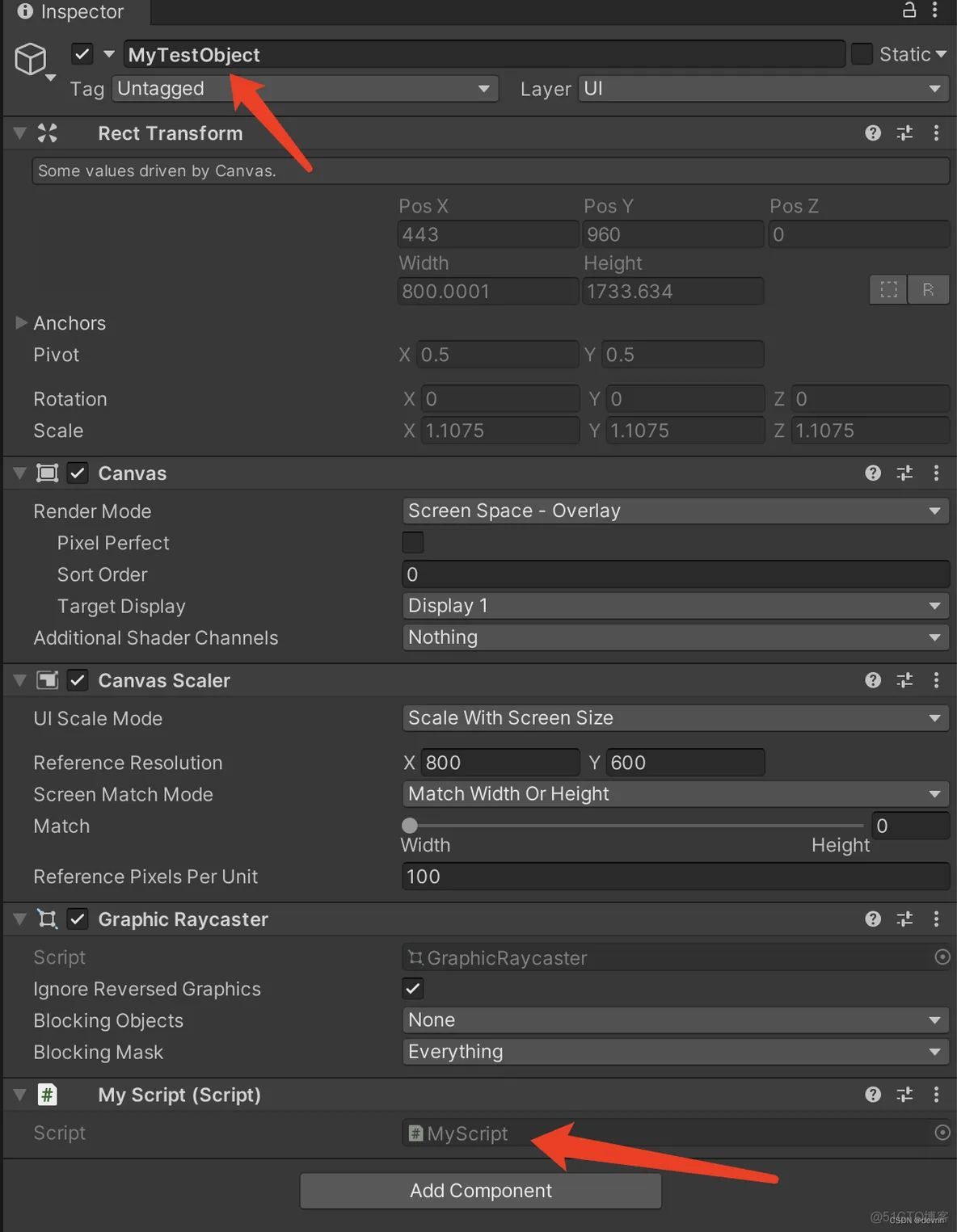Viewport: 957px width, 1232px height.
Task: Disable the Canvas component checkbox
Action: (78, 473)
